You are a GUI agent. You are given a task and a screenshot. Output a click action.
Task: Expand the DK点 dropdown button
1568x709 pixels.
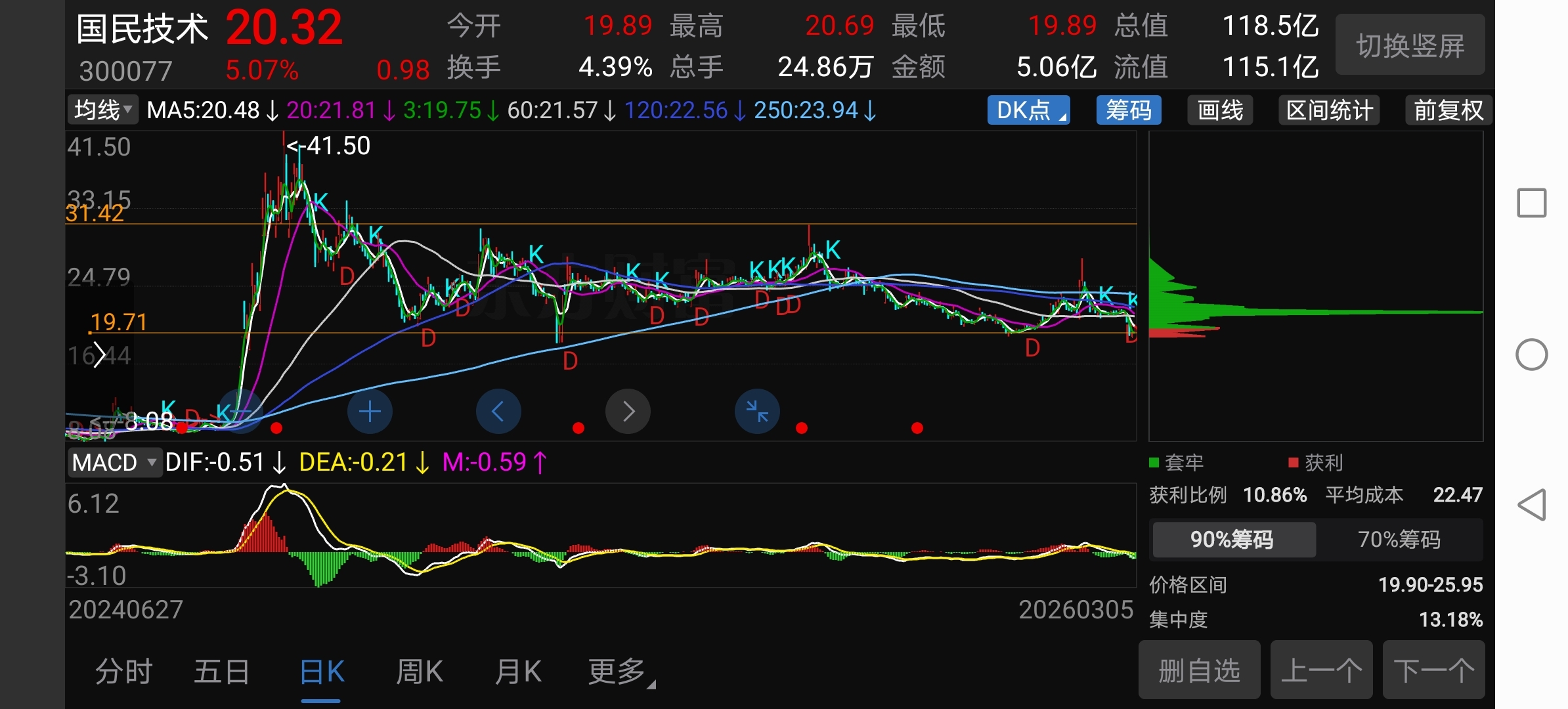tap(1028, 110)
